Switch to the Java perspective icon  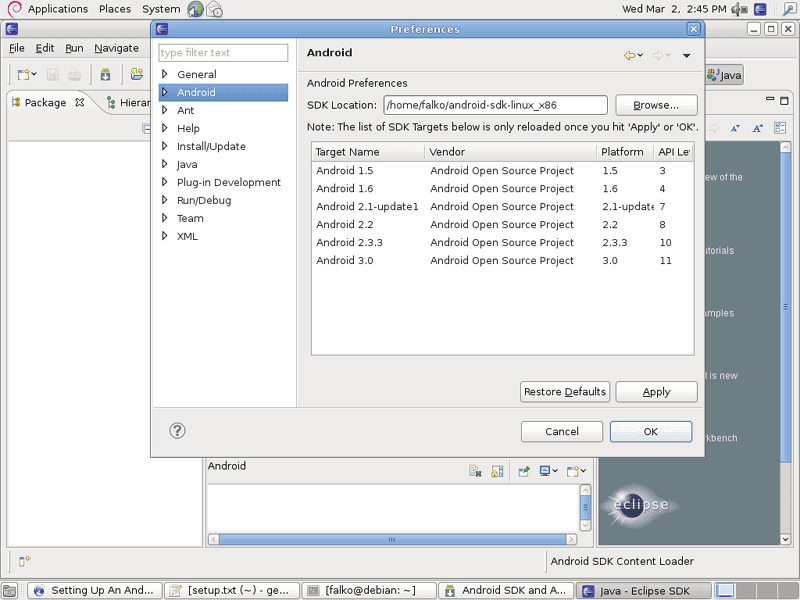(x=725, y=74)
